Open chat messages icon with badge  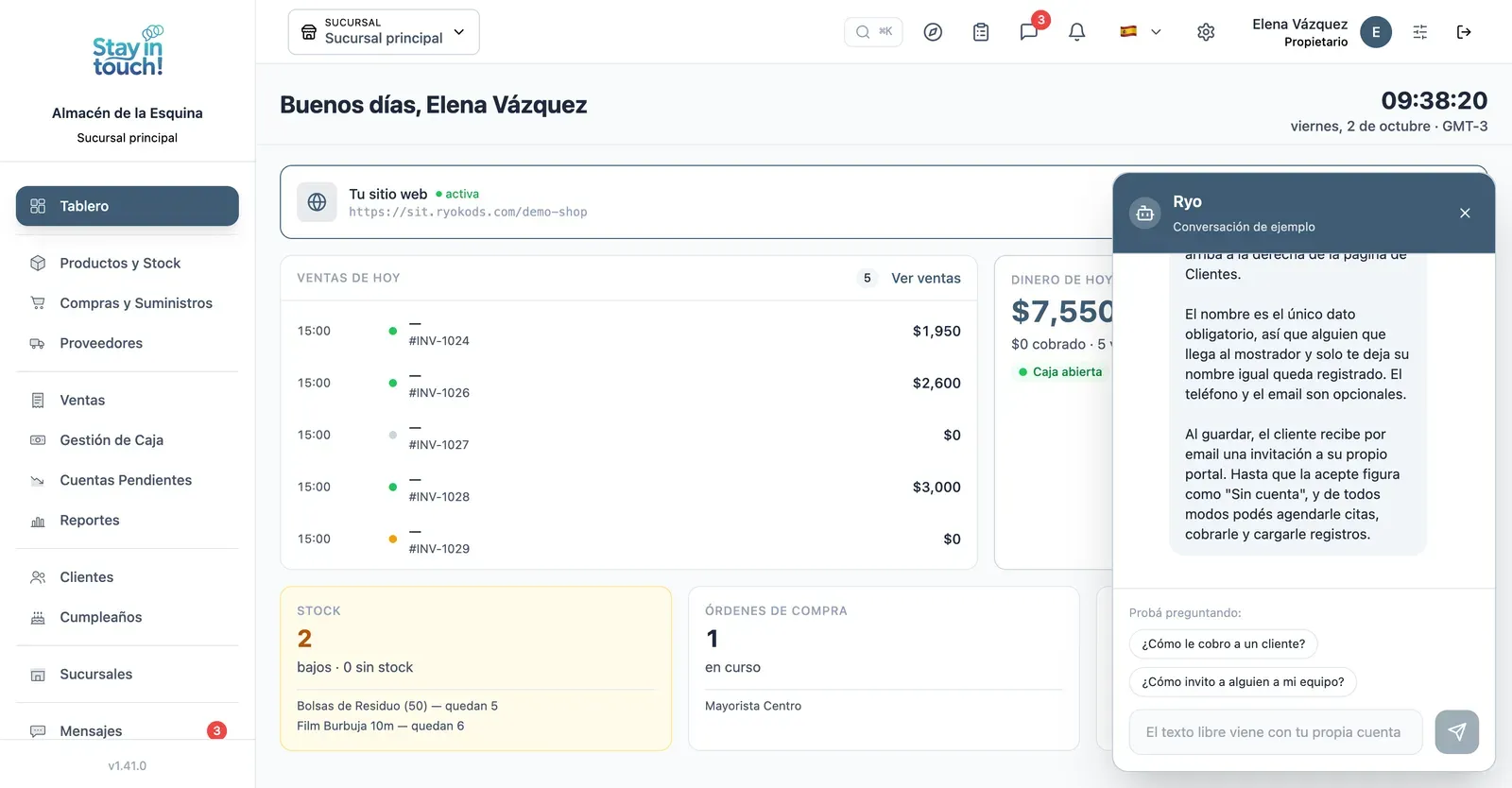(1029, 32)
